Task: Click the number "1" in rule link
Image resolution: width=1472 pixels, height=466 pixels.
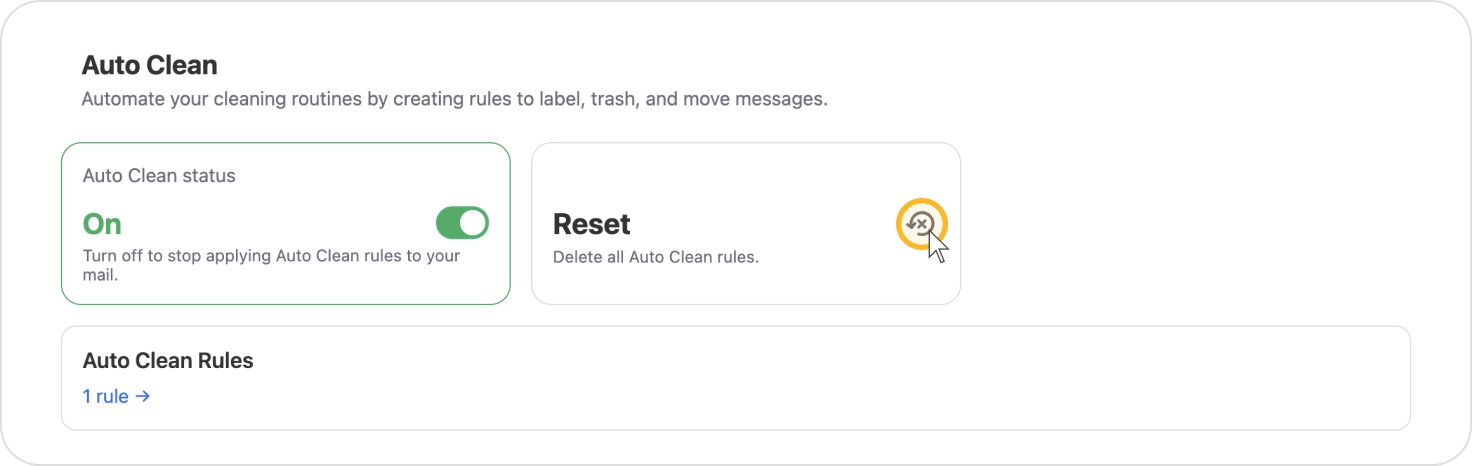Action: tap(87, 396)
